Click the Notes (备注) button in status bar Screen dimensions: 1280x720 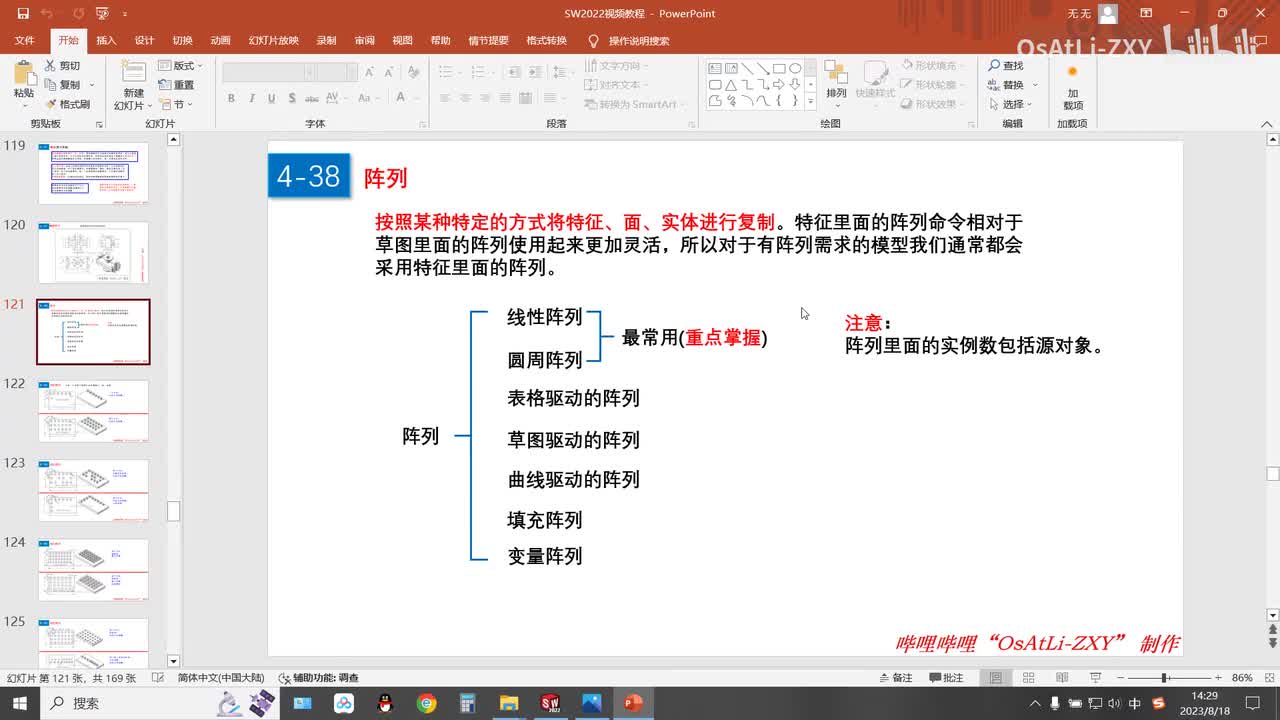click(895, 678)
